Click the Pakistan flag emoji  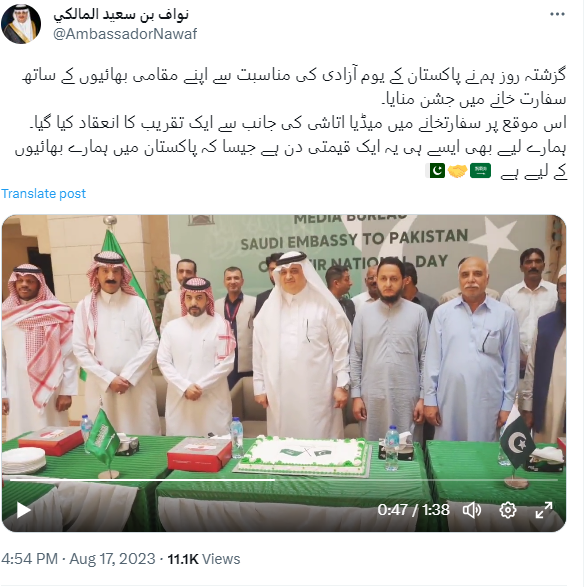click(x=436, y=171)
